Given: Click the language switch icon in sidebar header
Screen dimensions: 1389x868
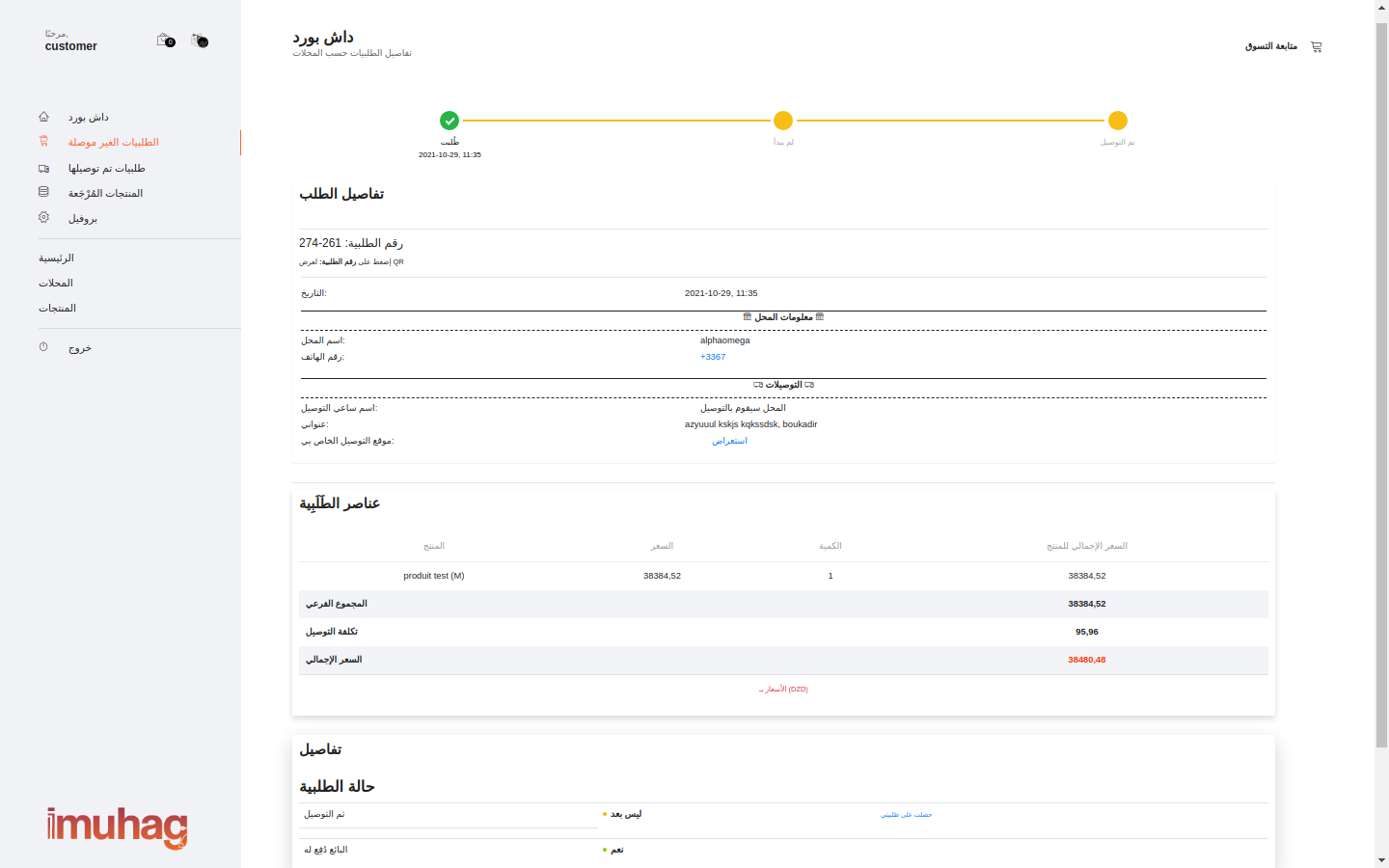Looking at the screenshot, I should coord(200,41).
